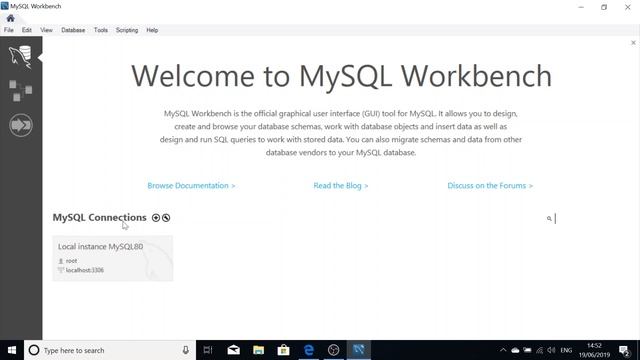
Task: Close the welcome message panel
Action: click(633, 42)
